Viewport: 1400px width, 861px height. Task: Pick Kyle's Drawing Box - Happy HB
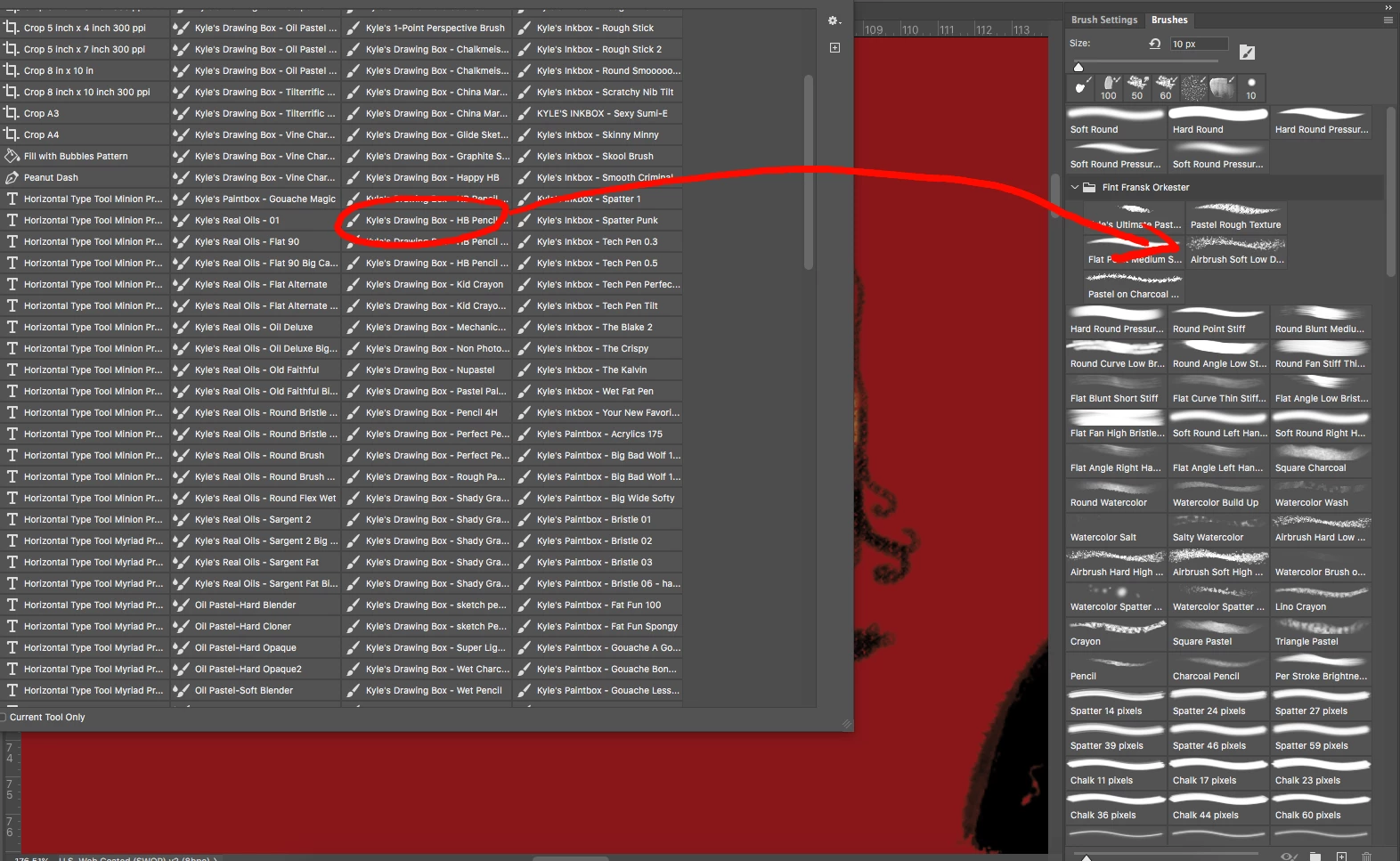click(427, 177)
